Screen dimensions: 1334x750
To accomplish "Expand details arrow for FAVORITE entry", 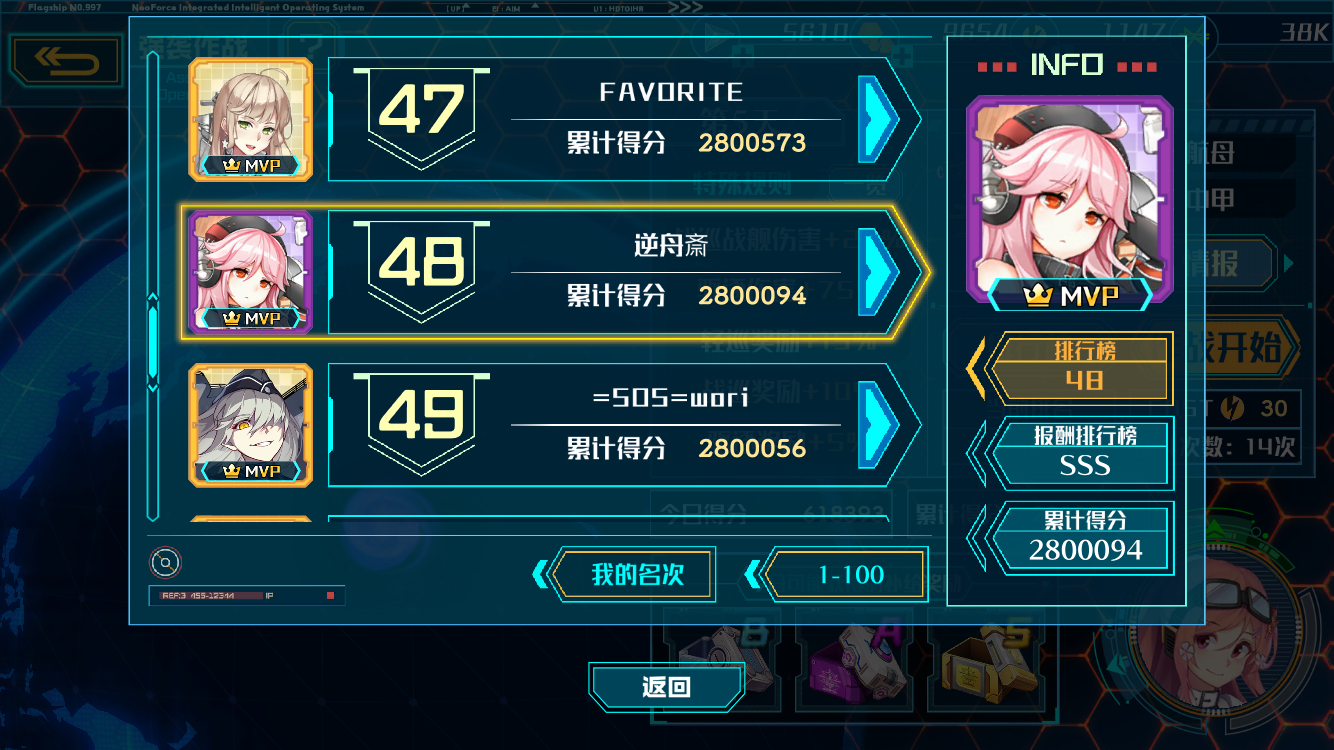I will click(x=879, y=120).
